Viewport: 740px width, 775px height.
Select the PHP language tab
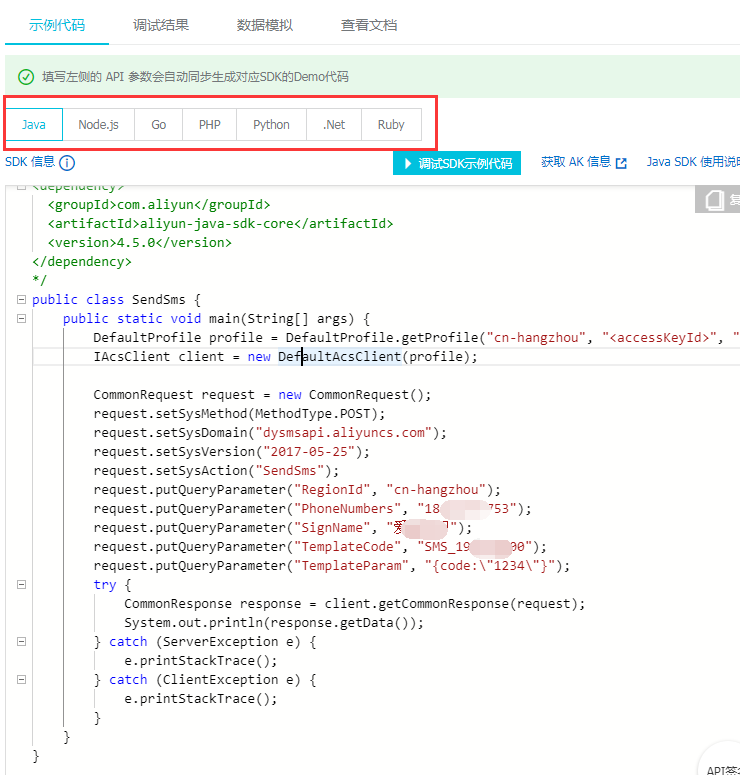210,125
